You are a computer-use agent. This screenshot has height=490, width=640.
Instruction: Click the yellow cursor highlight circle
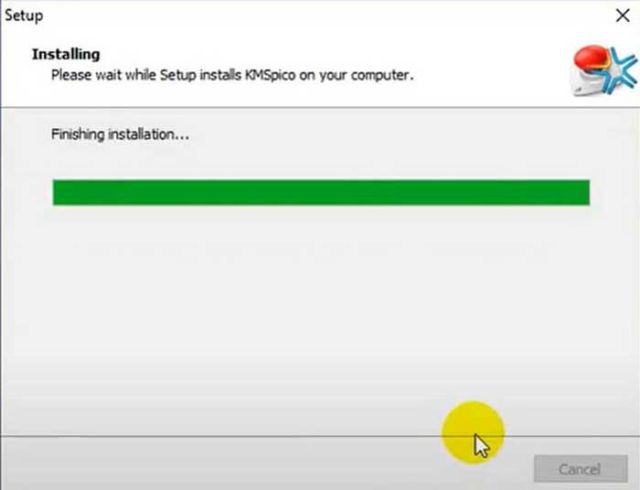(473, 432)
